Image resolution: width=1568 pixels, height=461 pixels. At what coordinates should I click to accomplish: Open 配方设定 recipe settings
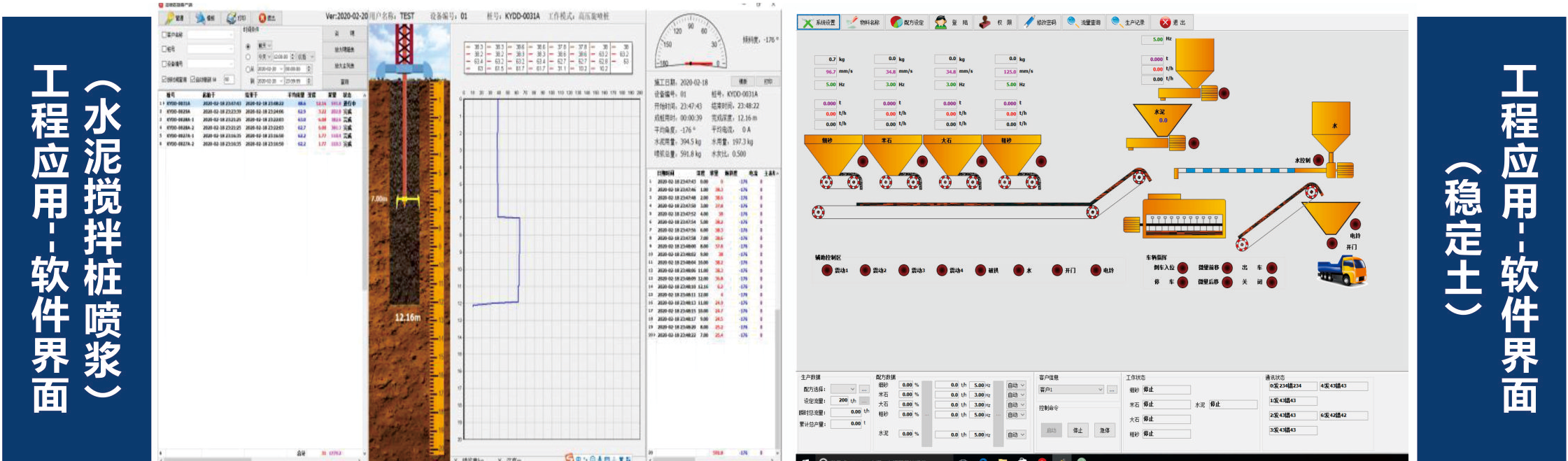click(x=907, y=22)
